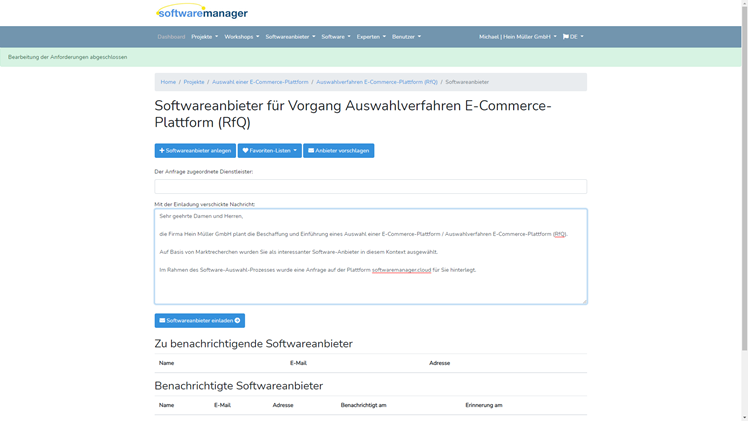Click inside the invitation message textarea
Viewport: 748px width, 421px height.
point(371,257)
